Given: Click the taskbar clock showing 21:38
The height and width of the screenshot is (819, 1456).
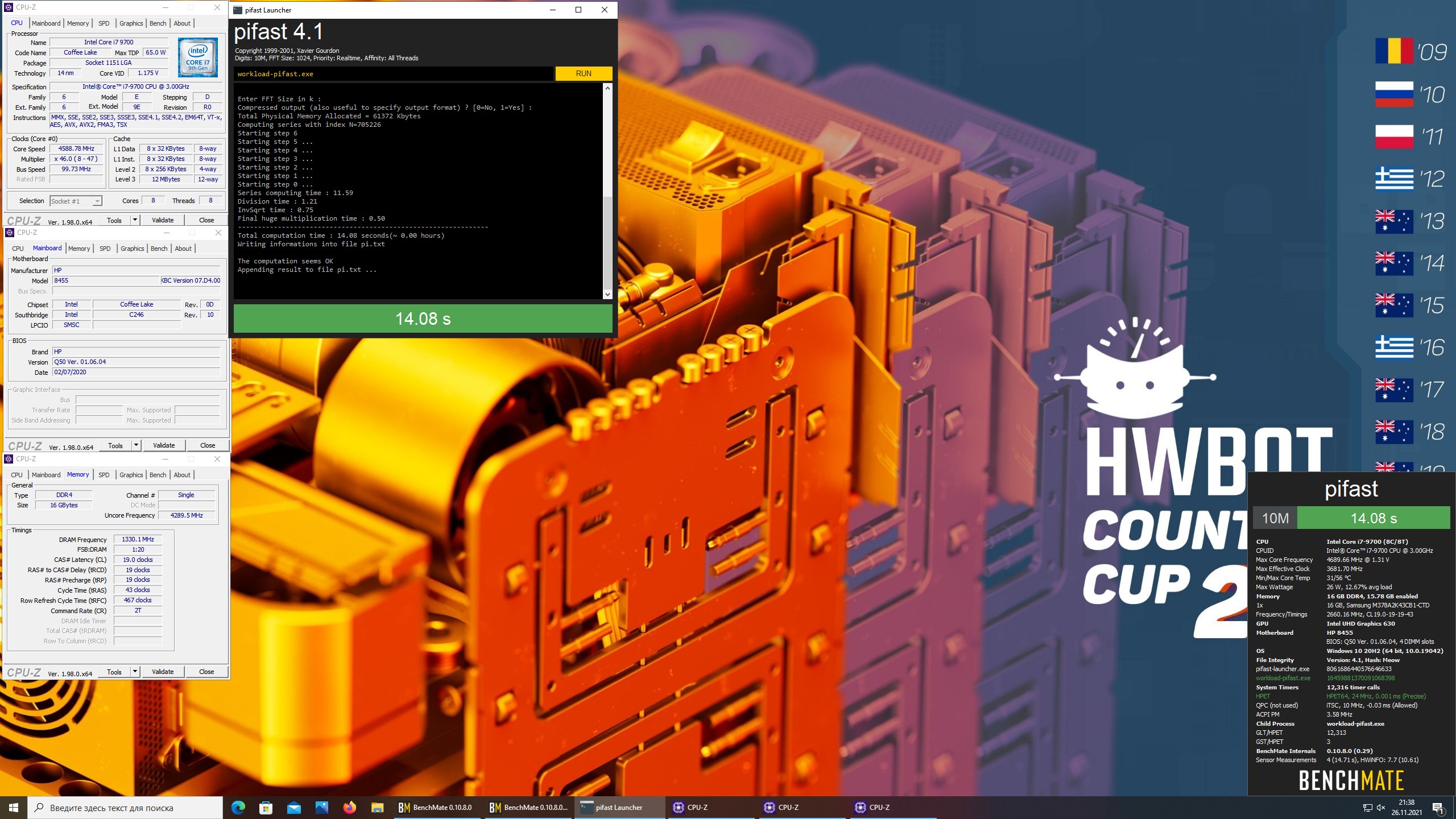Looking at the screenshot, I should [x=1407, y=807].
